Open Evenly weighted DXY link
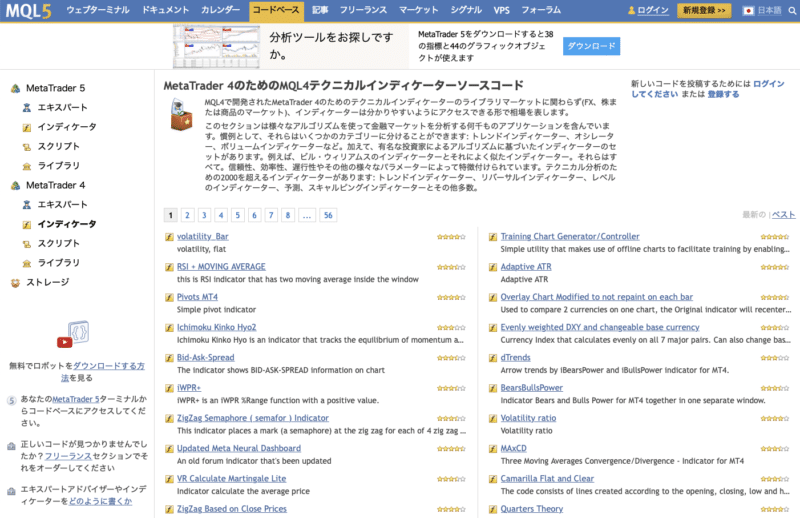Image resolution: width=800 pixels, height=518 pixels. (600, 328)
